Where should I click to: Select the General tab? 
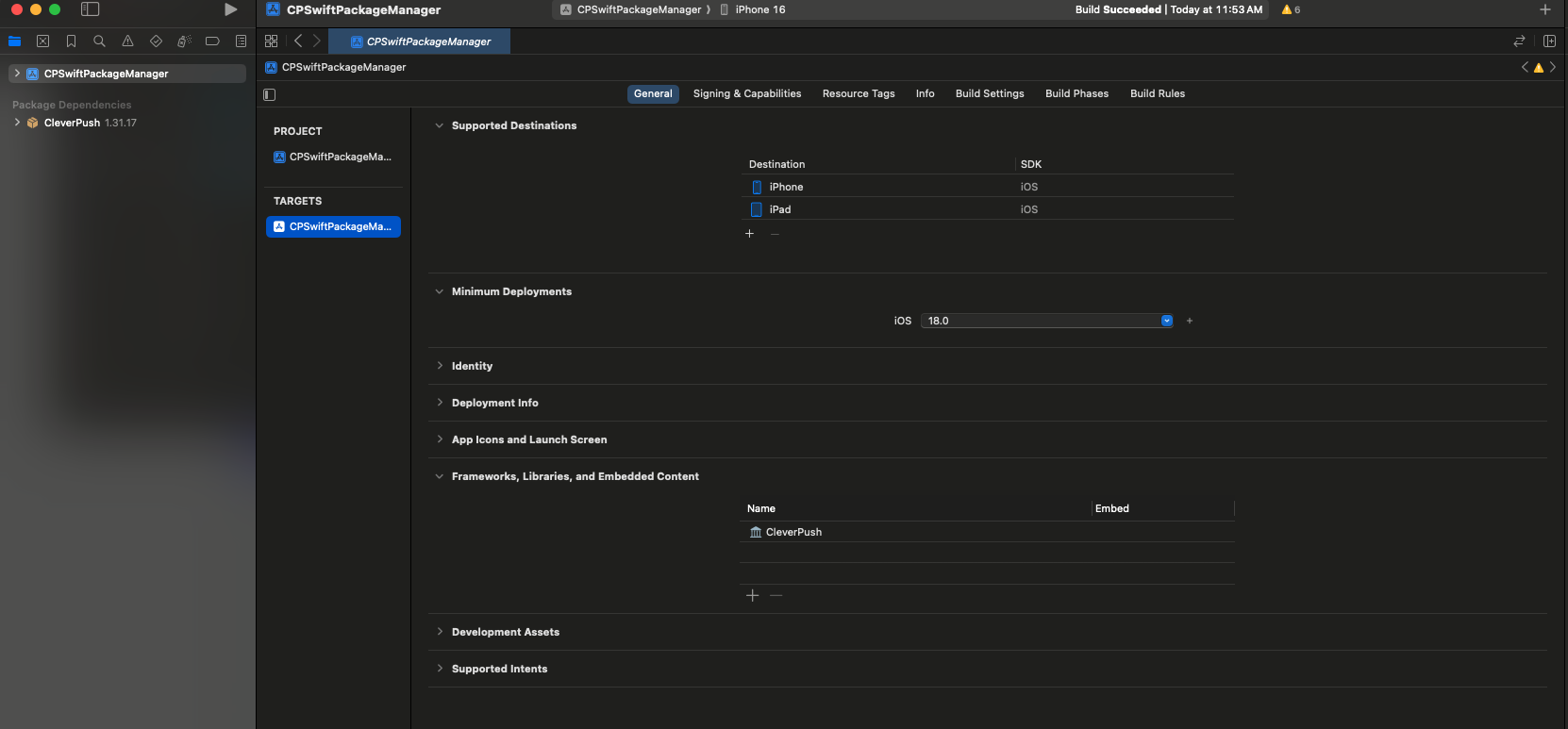653,93
